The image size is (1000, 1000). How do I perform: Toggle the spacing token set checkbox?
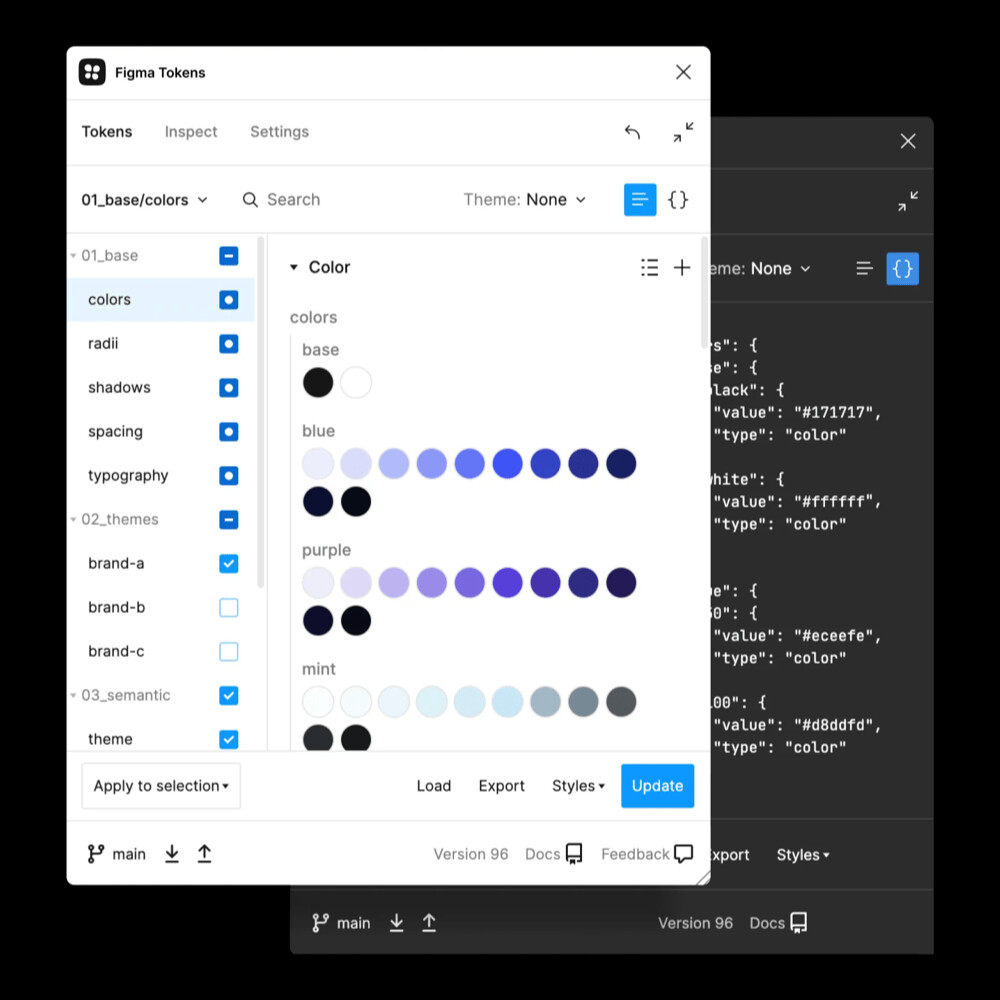228,432
